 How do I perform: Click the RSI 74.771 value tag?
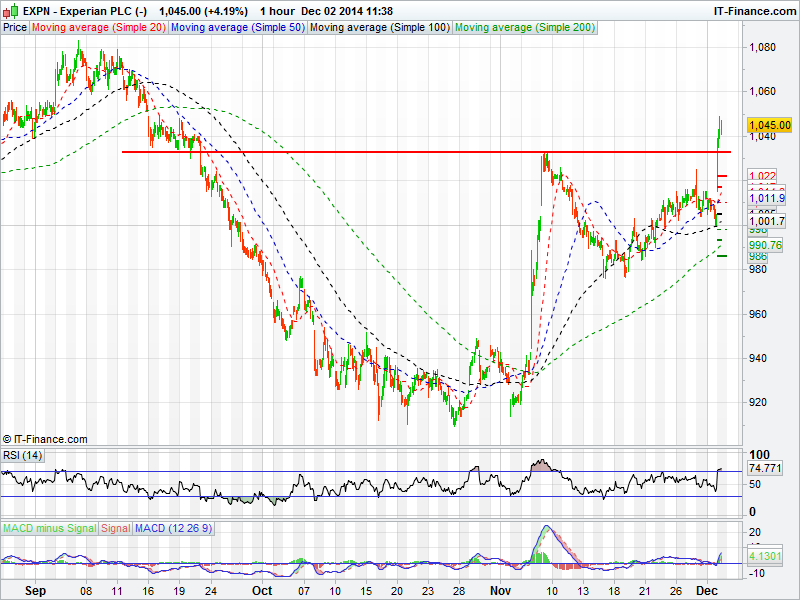click(x=765, y=468)
